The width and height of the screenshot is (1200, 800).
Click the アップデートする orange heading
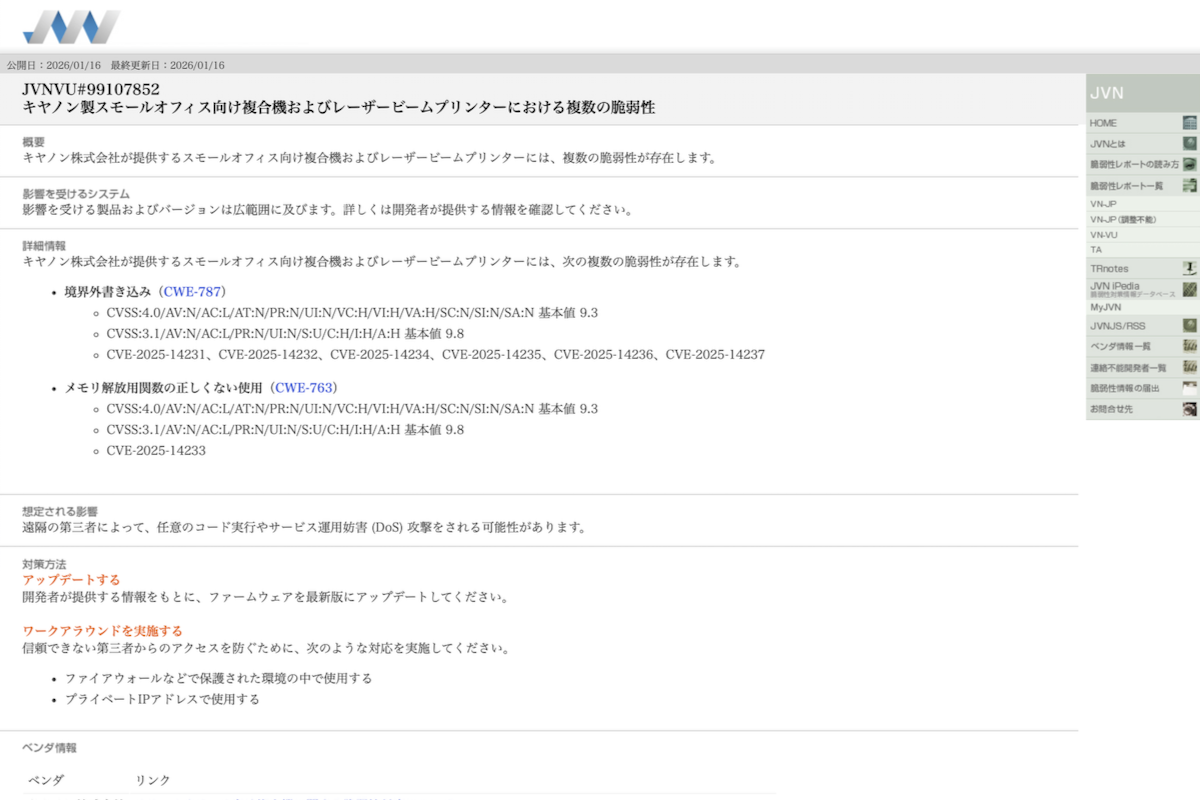71,580
